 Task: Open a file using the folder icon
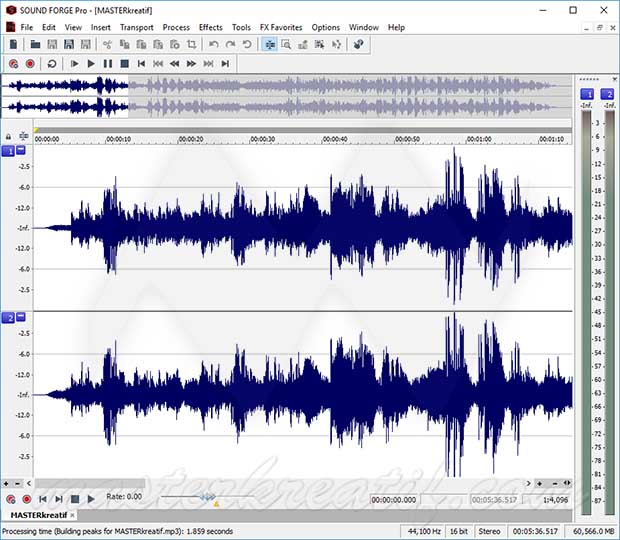click(x=35, y=44)
